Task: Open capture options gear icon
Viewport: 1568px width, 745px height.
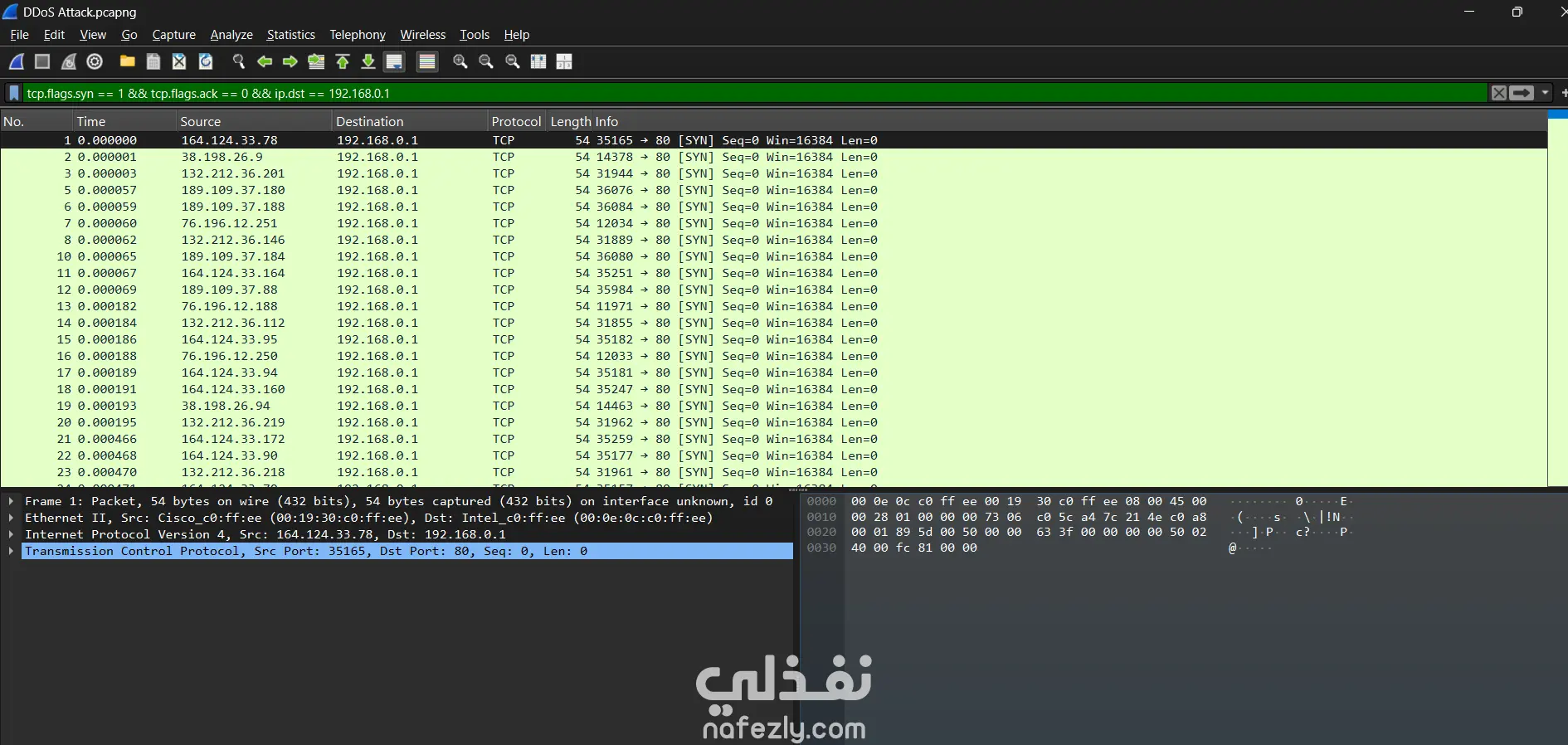Action: tap(95, 61)
